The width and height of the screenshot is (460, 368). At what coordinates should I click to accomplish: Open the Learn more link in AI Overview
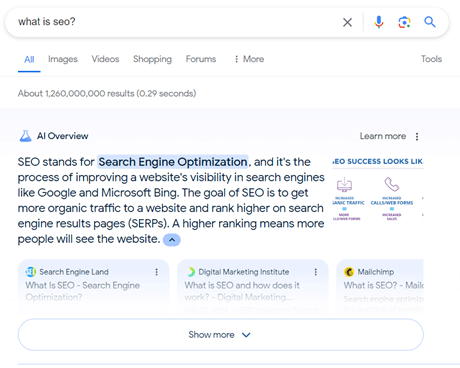[x=383, y=136]
